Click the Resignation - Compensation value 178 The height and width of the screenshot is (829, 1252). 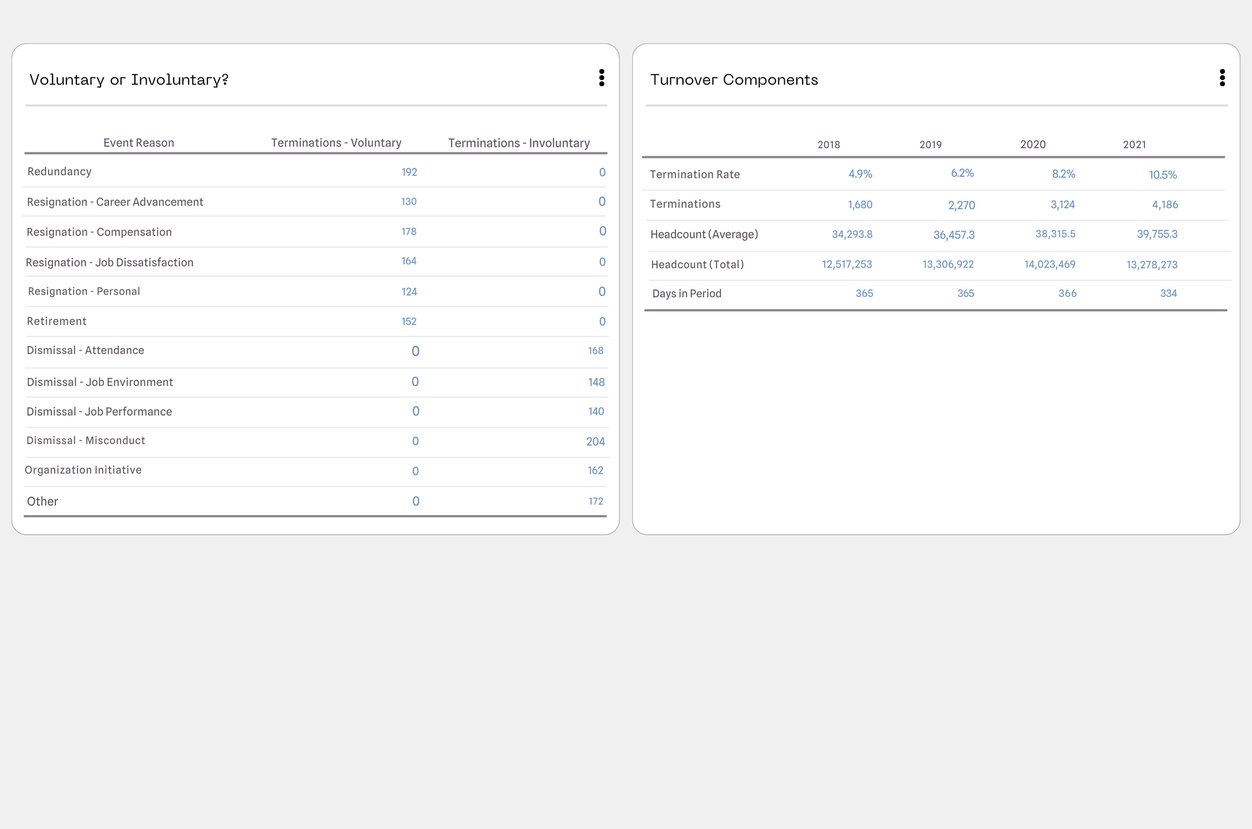[408, 231]
